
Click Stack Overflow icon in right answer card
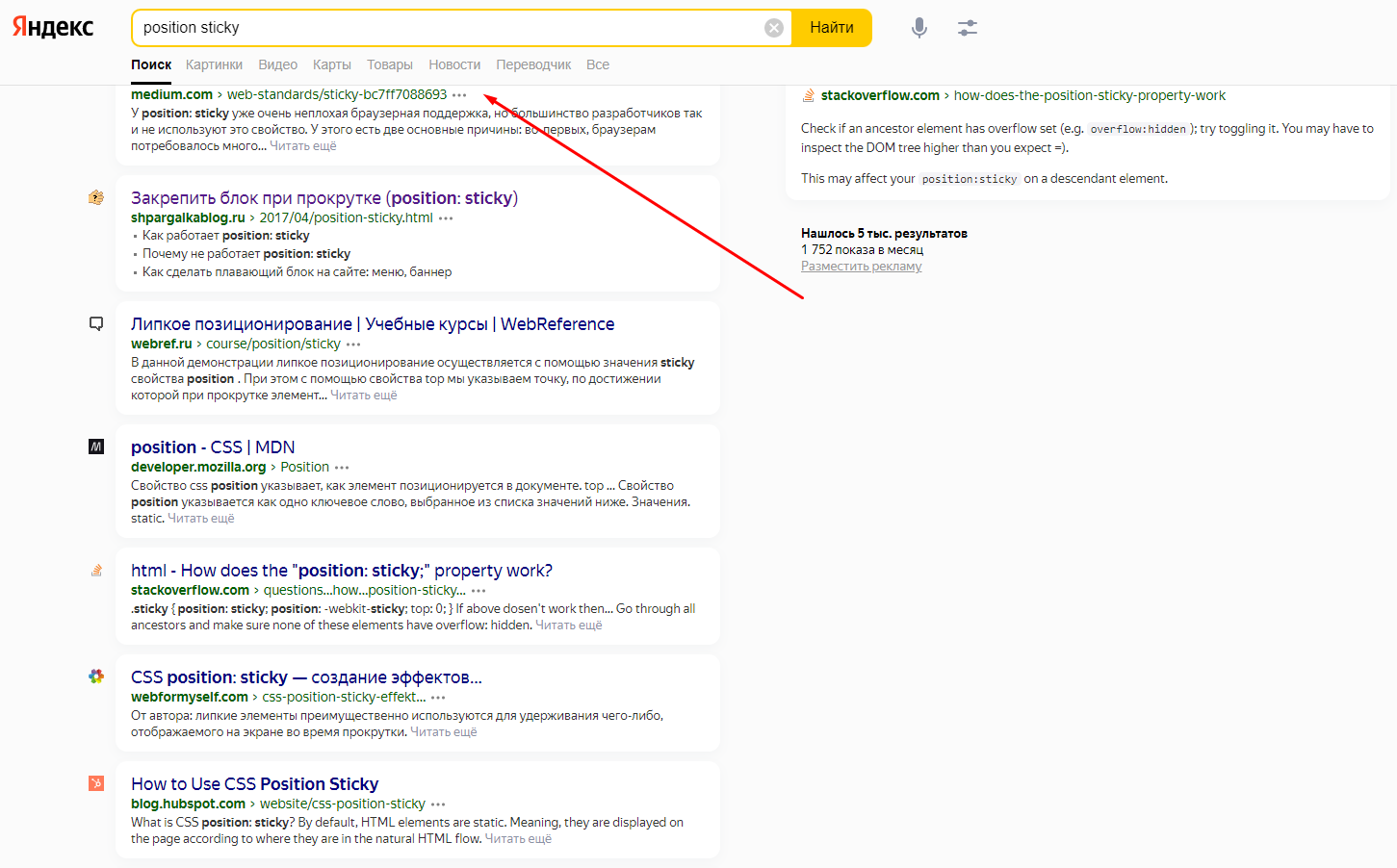(809, 95)
